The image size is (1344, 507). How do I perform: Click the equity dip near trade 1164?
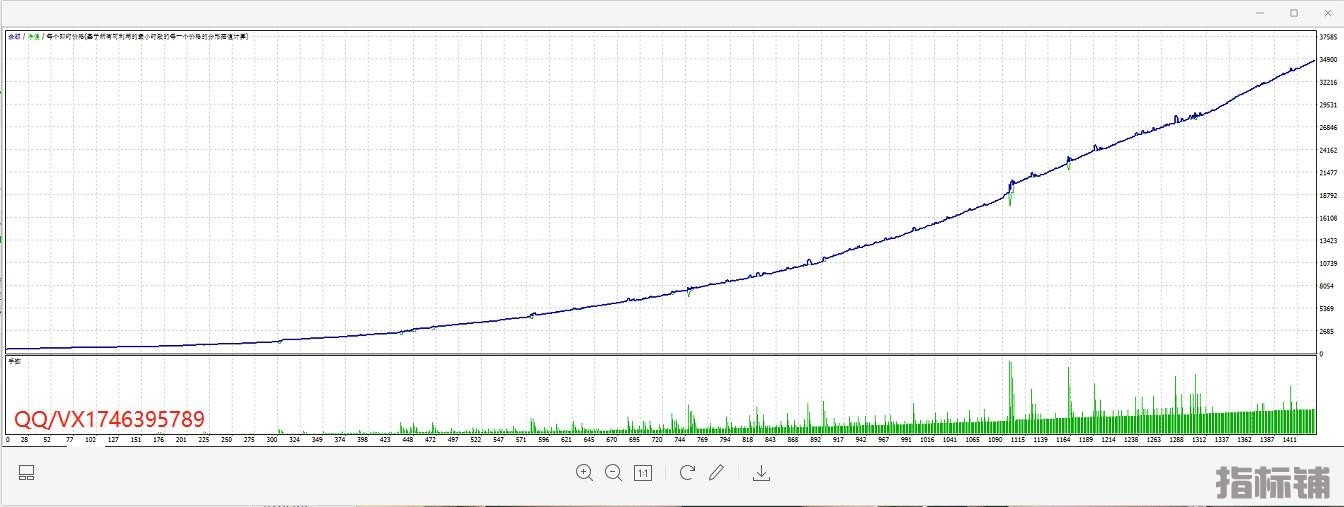pyautogui.click(x=1068, y=166)
